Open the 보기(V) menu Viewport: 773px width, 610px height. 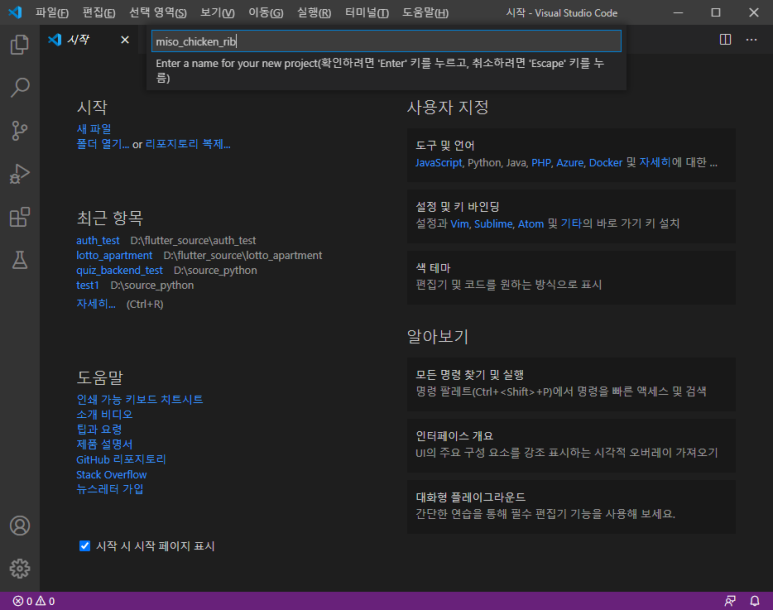click(x=217, y=13)
